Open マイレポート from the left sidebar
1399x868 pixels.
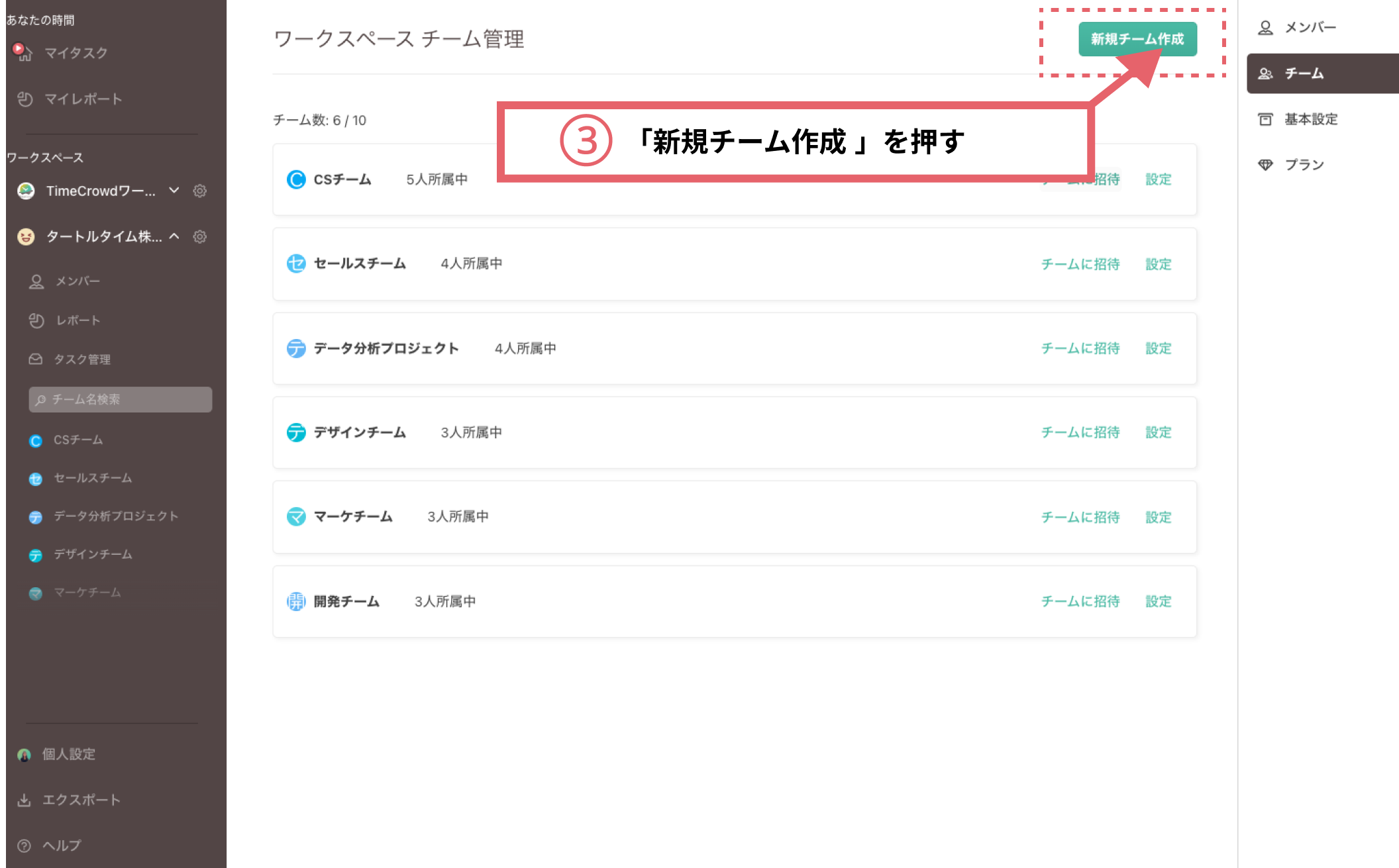[81, 99]
